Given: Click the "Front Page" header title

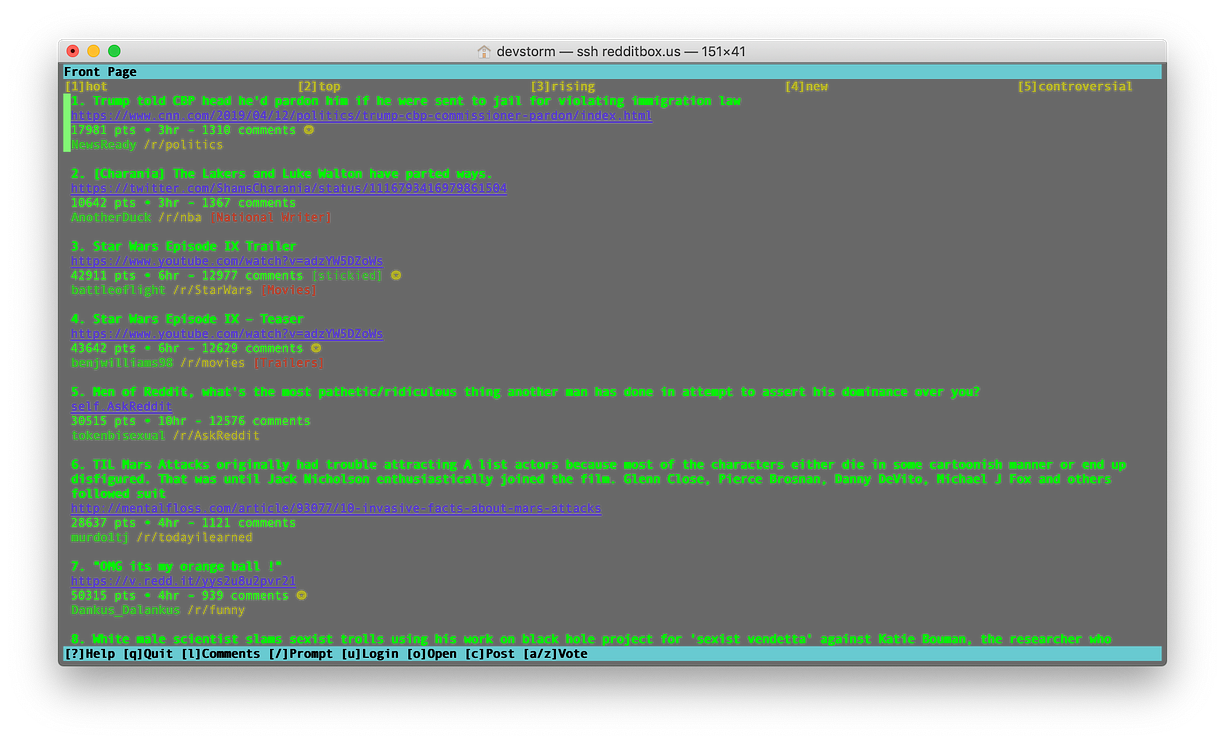Looking at the screenshot, I should pyautogui.click(x=100, y=72).
